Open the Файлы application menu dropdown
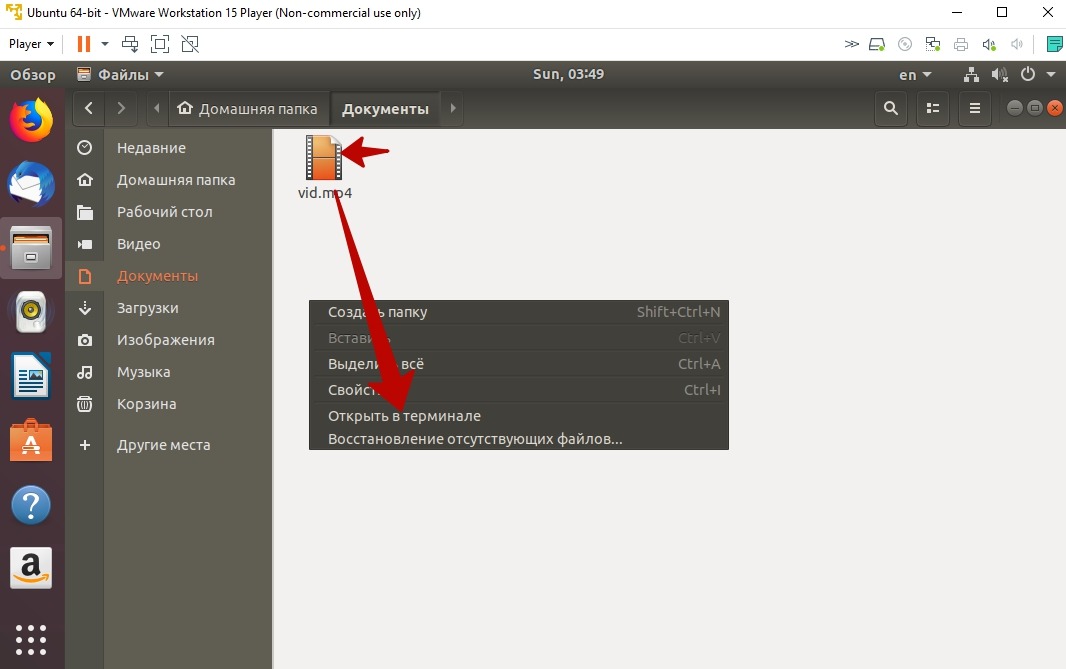The width and height of the screenshot is (1066, 669). click(x=120, y=75)
